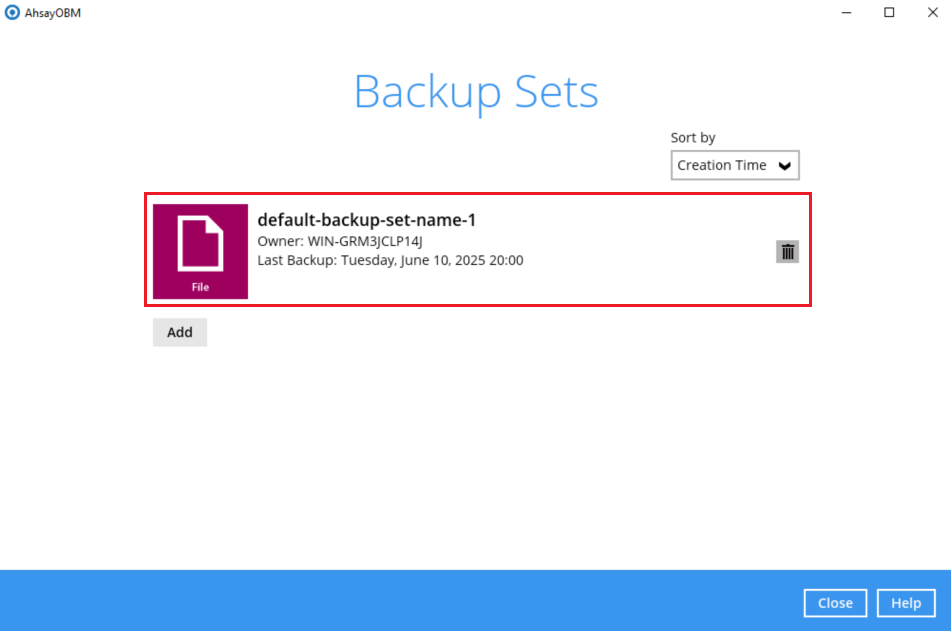Click the Owner WIN-GRM3JCLP14J line

coord(340,241)
